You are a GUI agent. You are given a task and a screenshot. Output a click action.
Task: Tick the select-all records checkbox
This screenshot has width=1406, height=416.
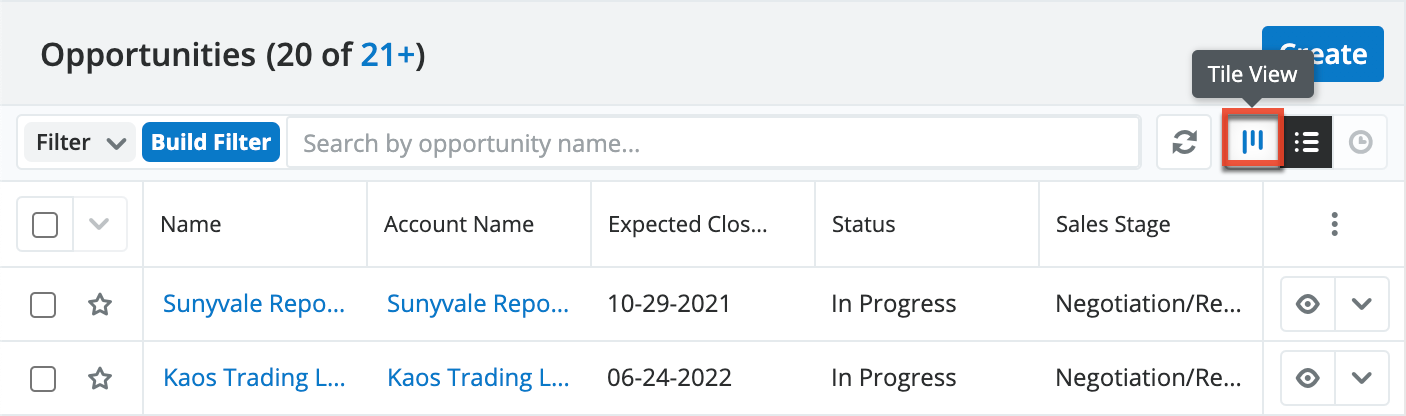(x=45, y=225)
